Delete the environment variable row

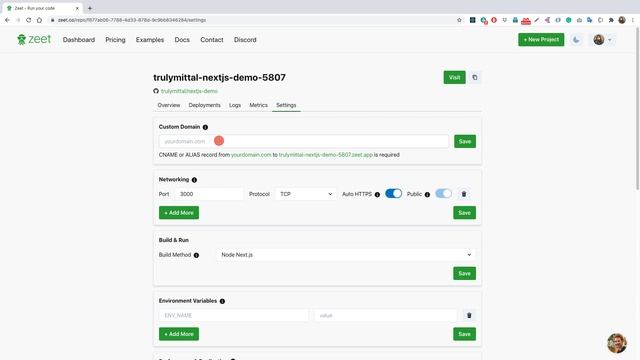469,316
